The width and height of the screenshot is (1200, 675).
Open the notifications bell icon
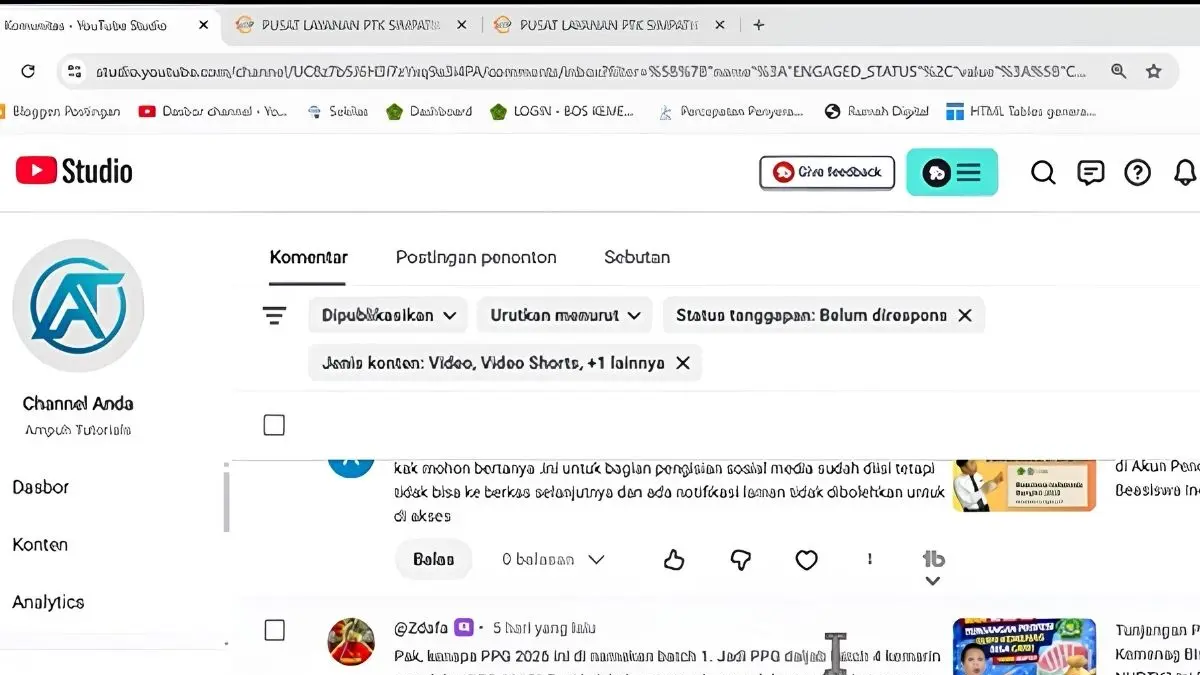[x=1185, y=173]
